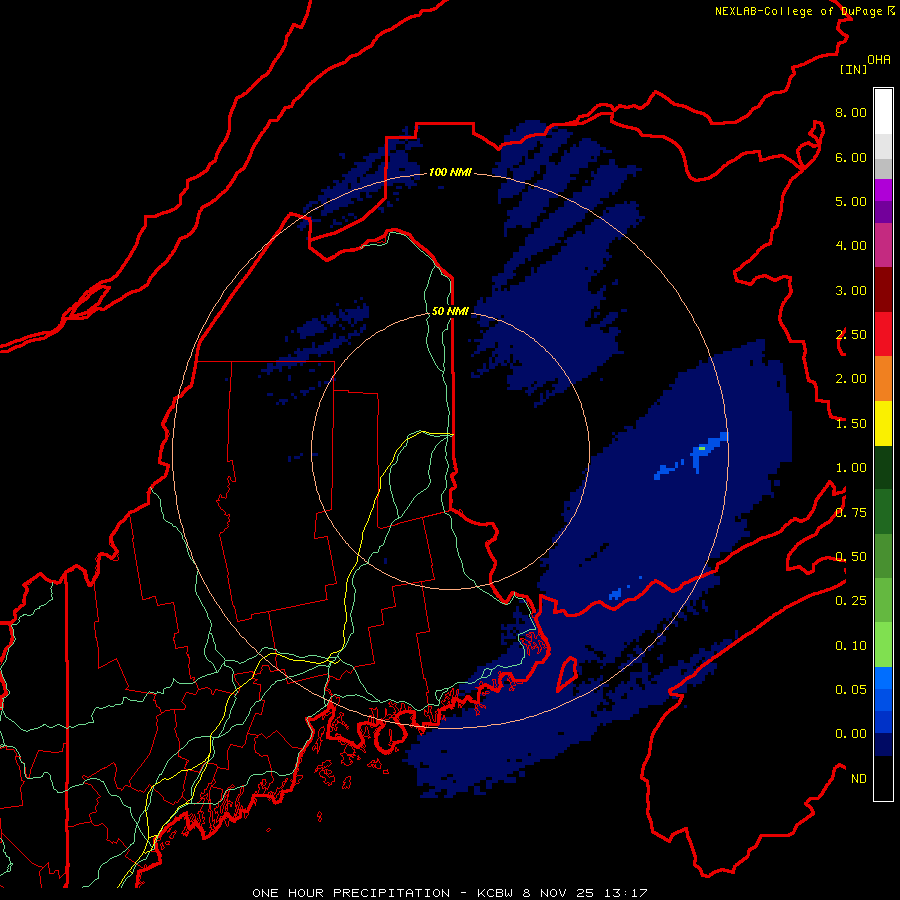This screenshot has height=900, width=900.
Task: Click the bright red swatch at 2.50
Action: coord(883,335)
